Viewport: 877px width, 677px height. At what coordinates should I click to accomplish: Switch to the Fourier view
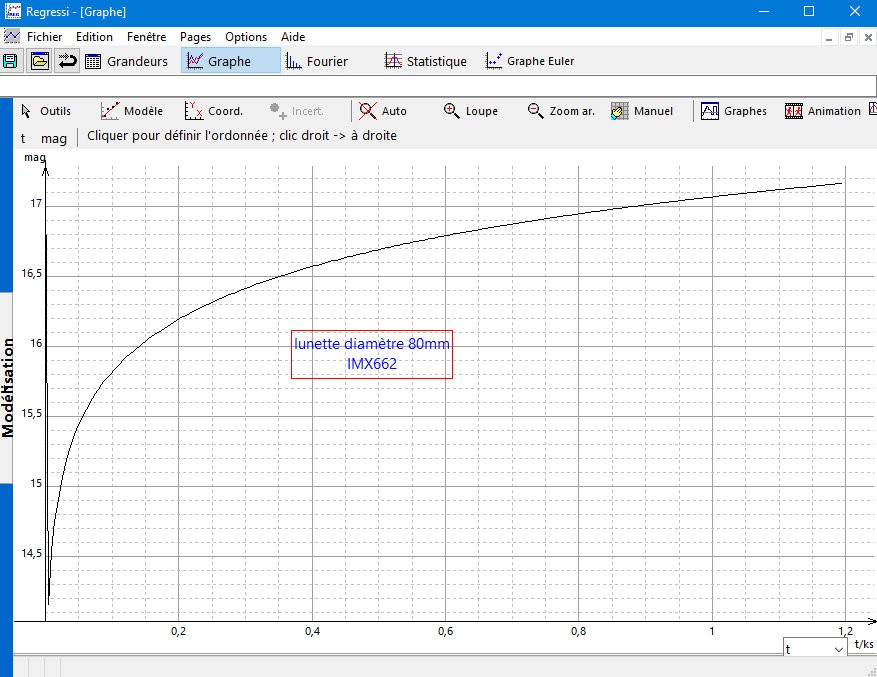click(x=317, y=61)
